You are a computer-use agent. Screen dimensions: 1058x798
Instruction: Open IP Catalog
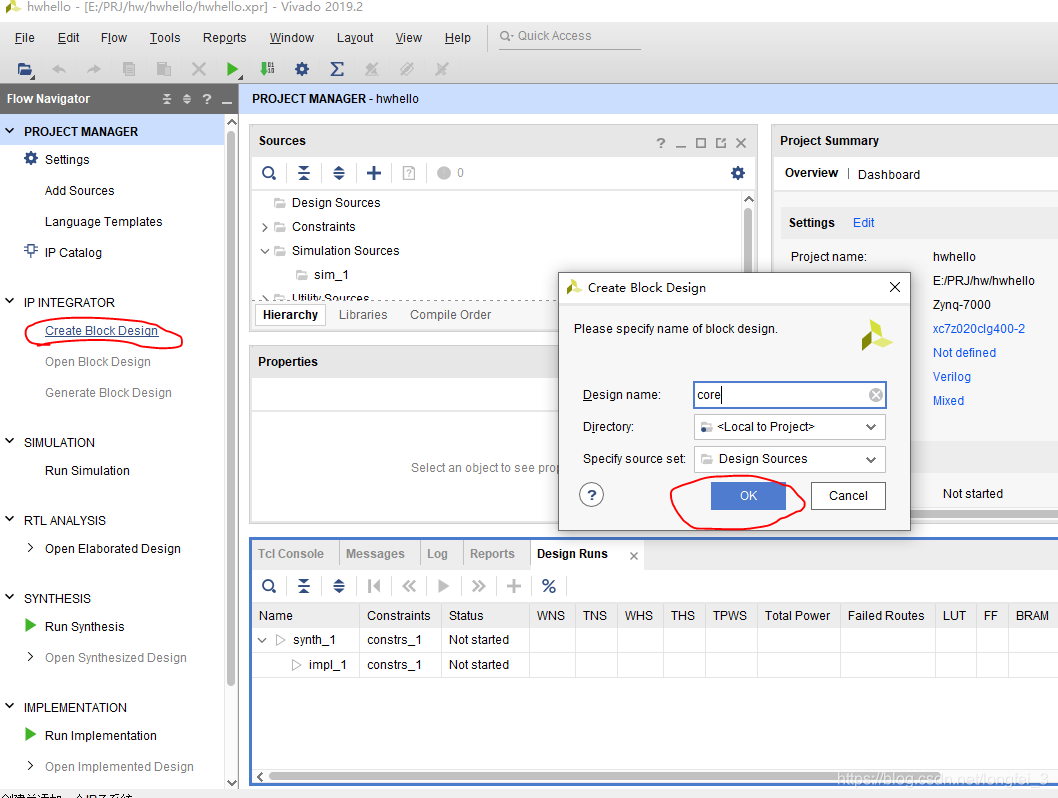coord(73,252)
